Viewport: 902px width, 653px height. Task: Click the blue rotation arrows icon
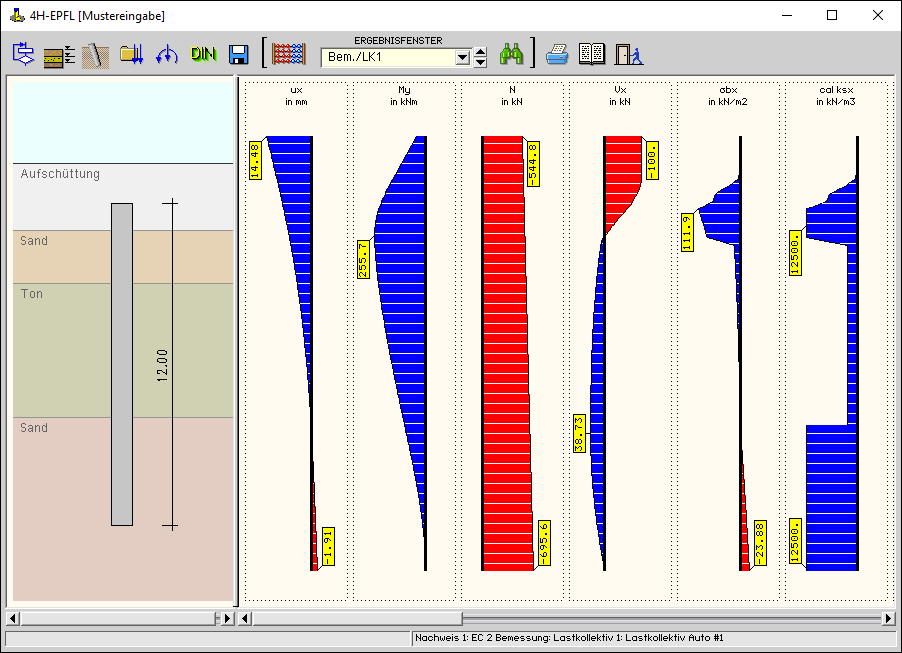point(167,54)
